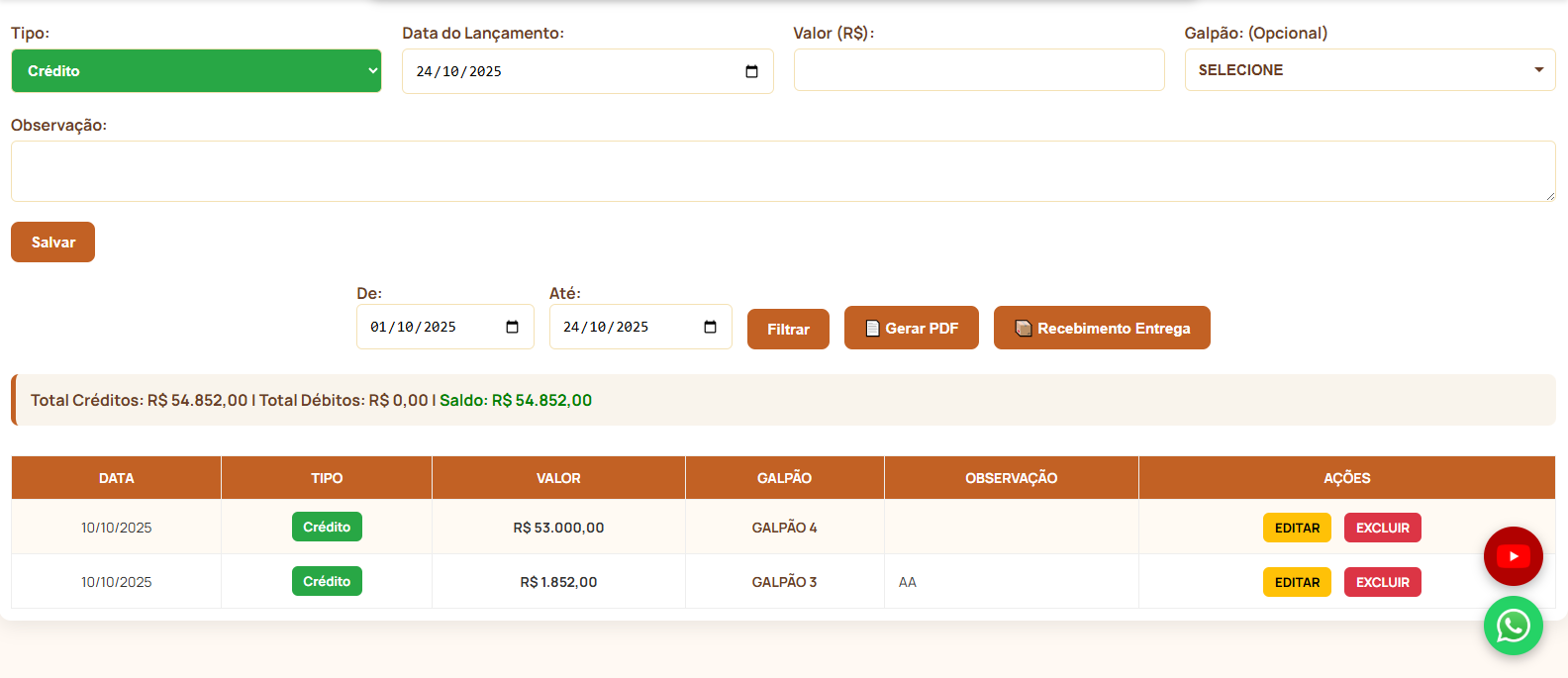Image resolution: width=1568 pixels, height=678 pixels.
Task: Edit the R$ 1.852,00 GALPÃO 3 entry
Action: tap(1297, 582)
